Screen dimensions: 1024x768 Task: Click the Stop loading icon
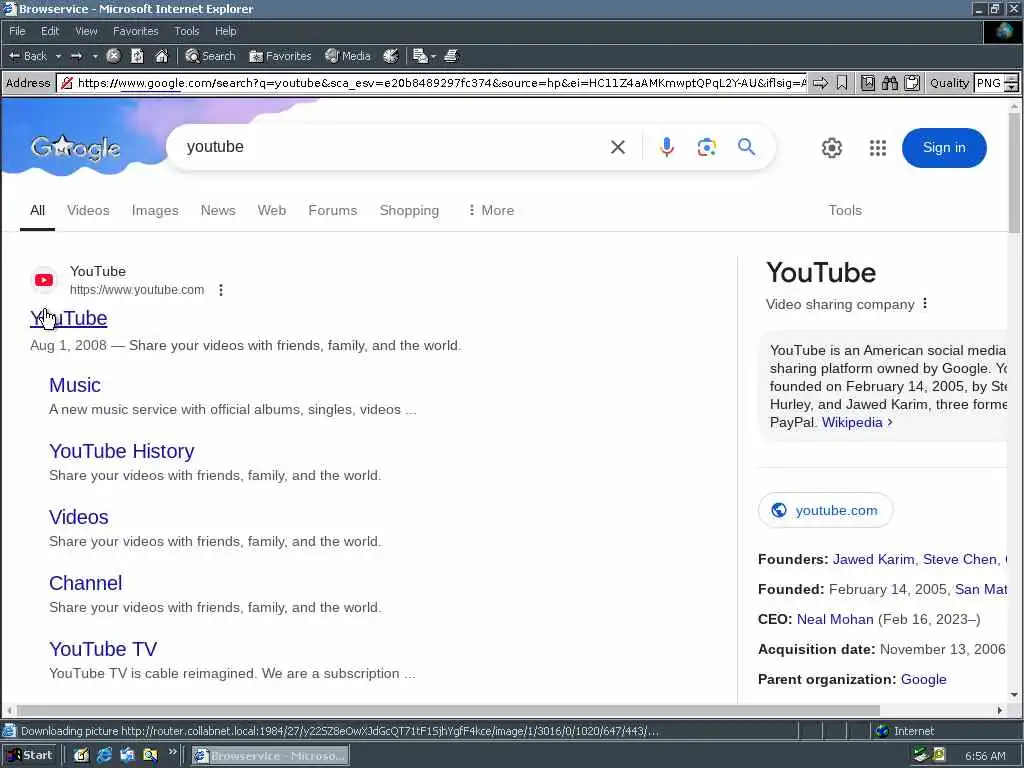(x=113, y=56)
